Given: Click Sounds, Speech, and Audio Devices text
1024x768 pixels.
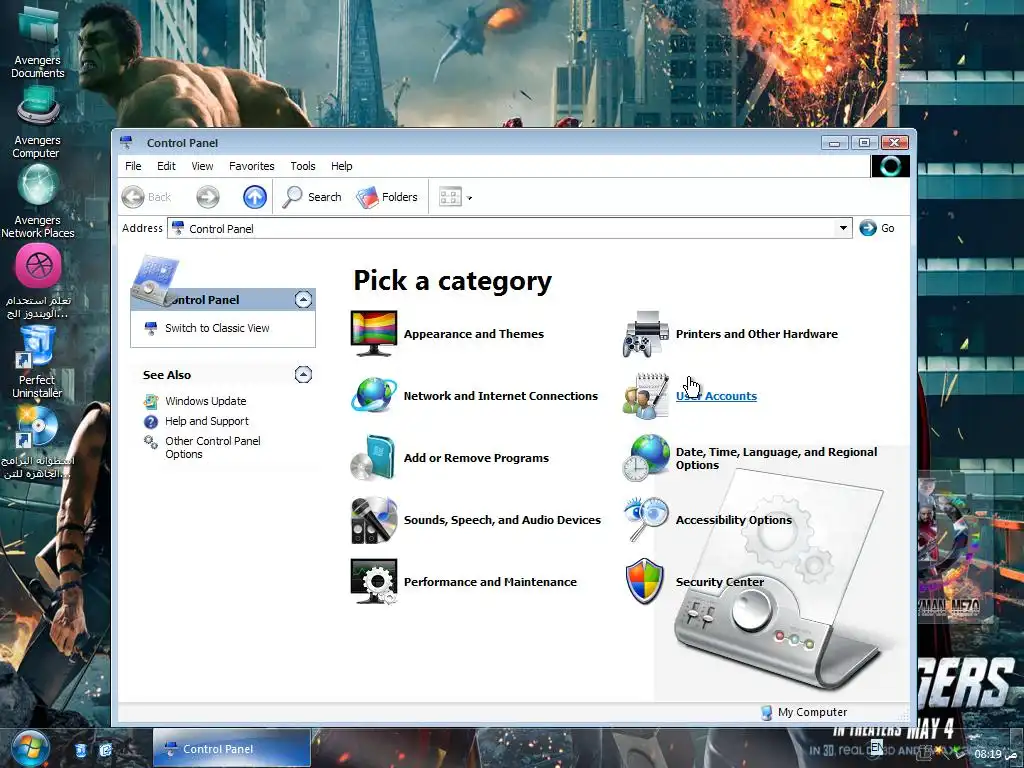Looking at the screenshot, I should point(502,520).
